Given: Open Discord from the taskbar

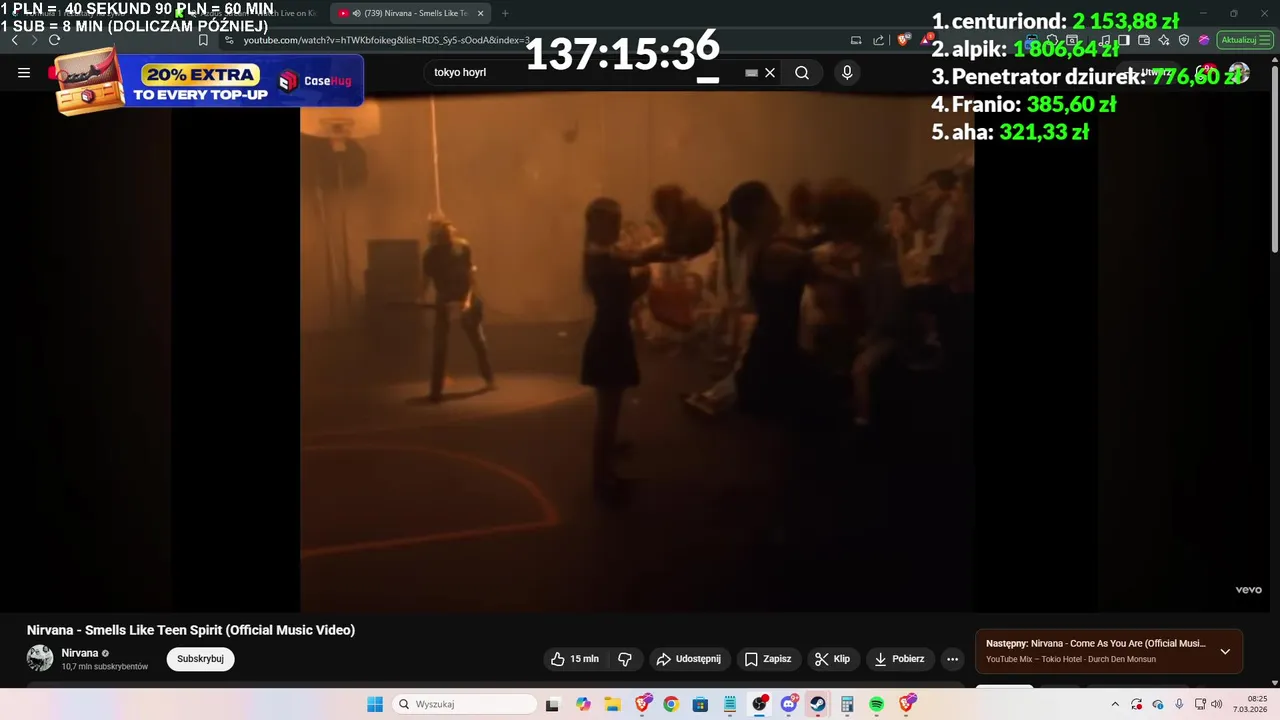Looking at the screenshot, I should tap(789, 704).
